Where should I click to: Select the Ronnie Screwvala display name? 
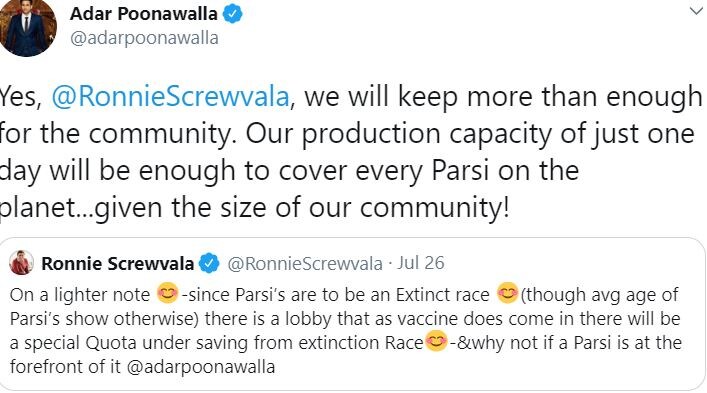(117, 263)
